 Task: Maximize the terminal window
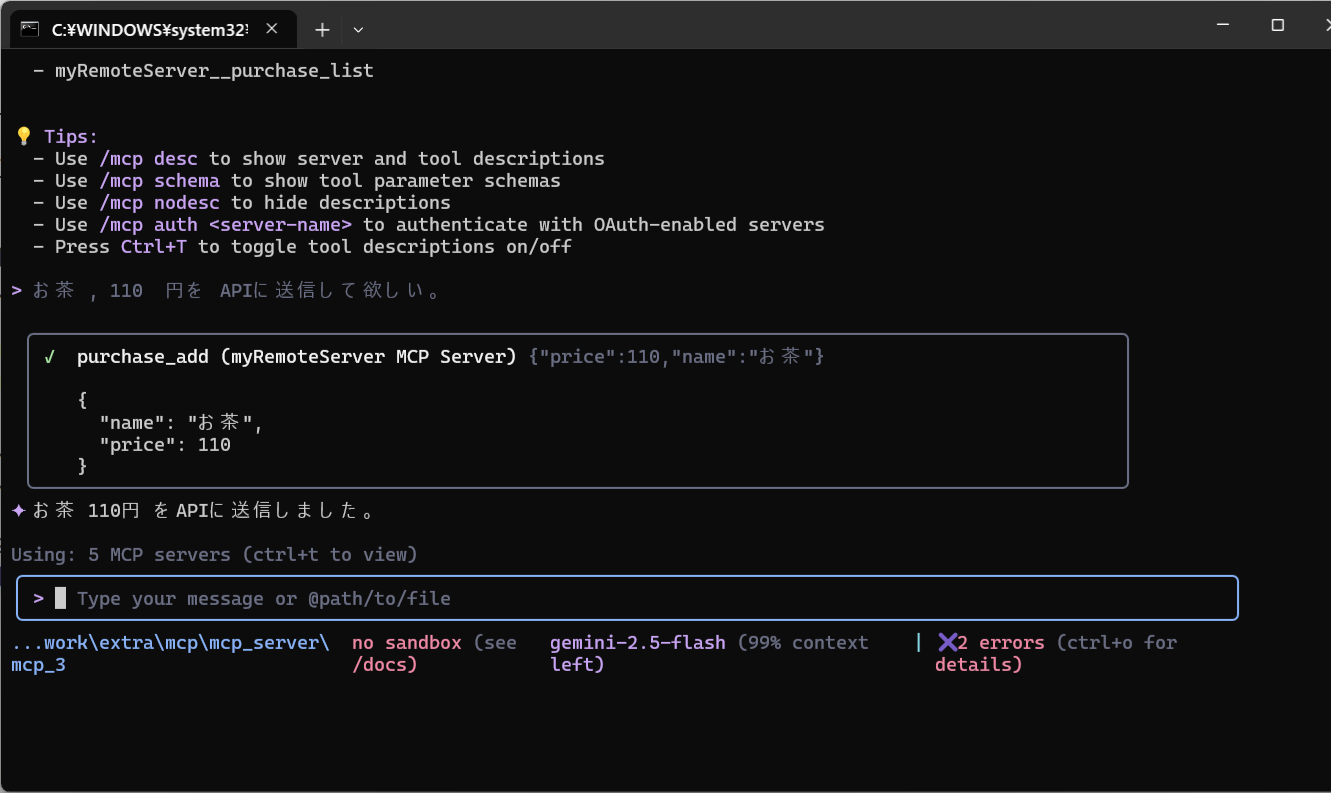[x=1277, y=25]
